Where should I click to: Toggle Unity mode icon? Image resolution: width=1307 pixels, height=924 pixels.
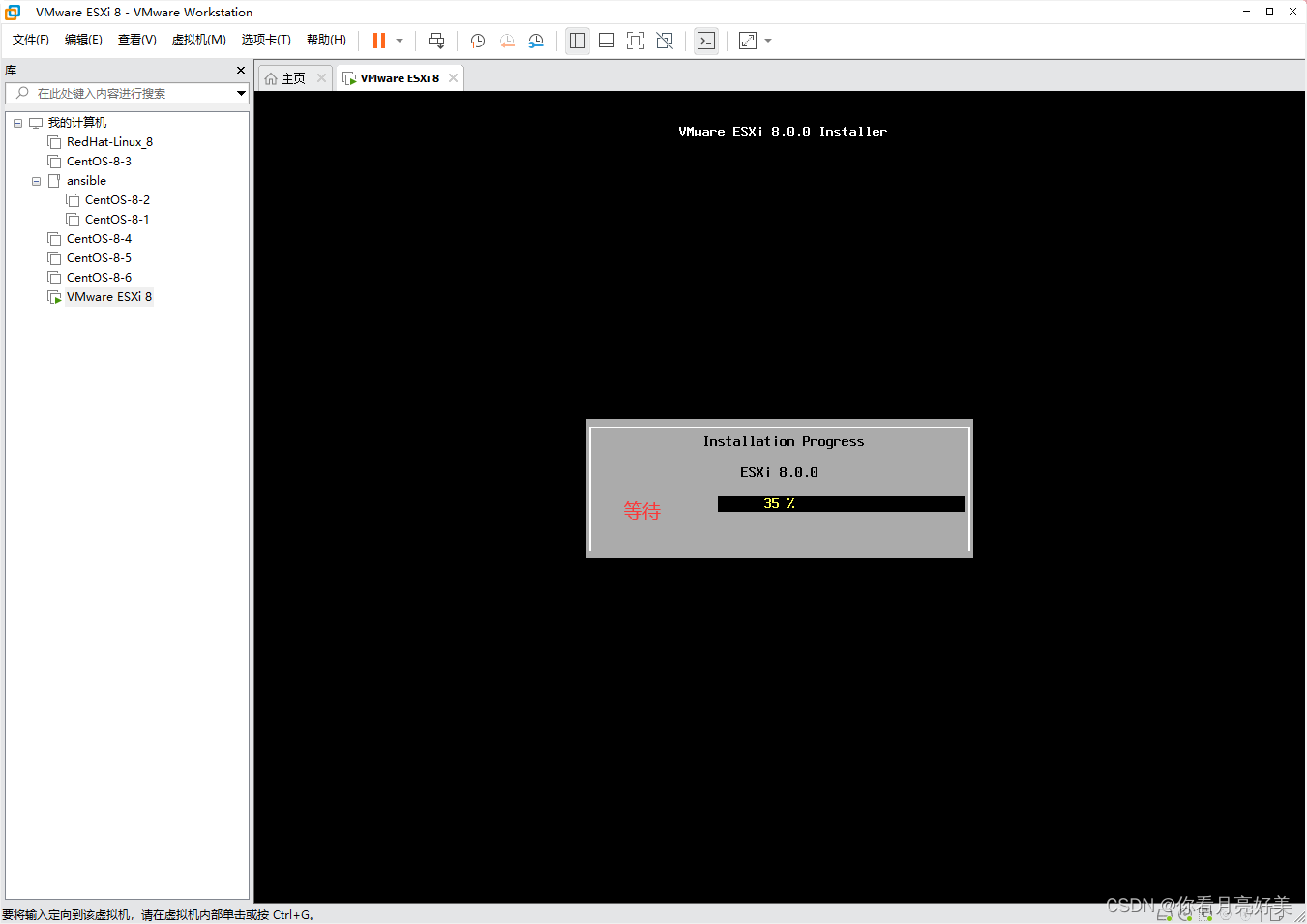665,41
